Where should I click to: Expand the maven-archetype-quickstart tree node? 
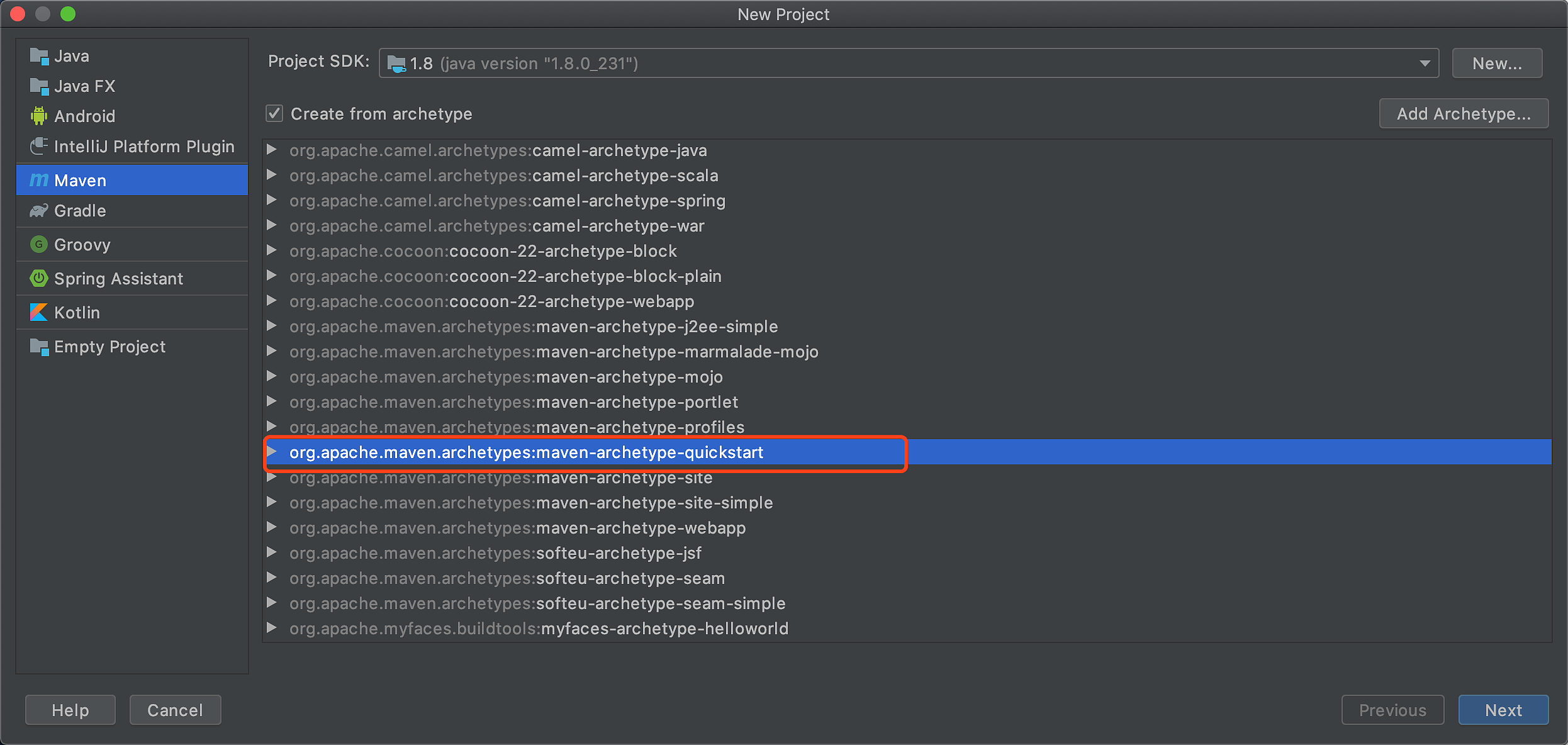pos(272,452)
